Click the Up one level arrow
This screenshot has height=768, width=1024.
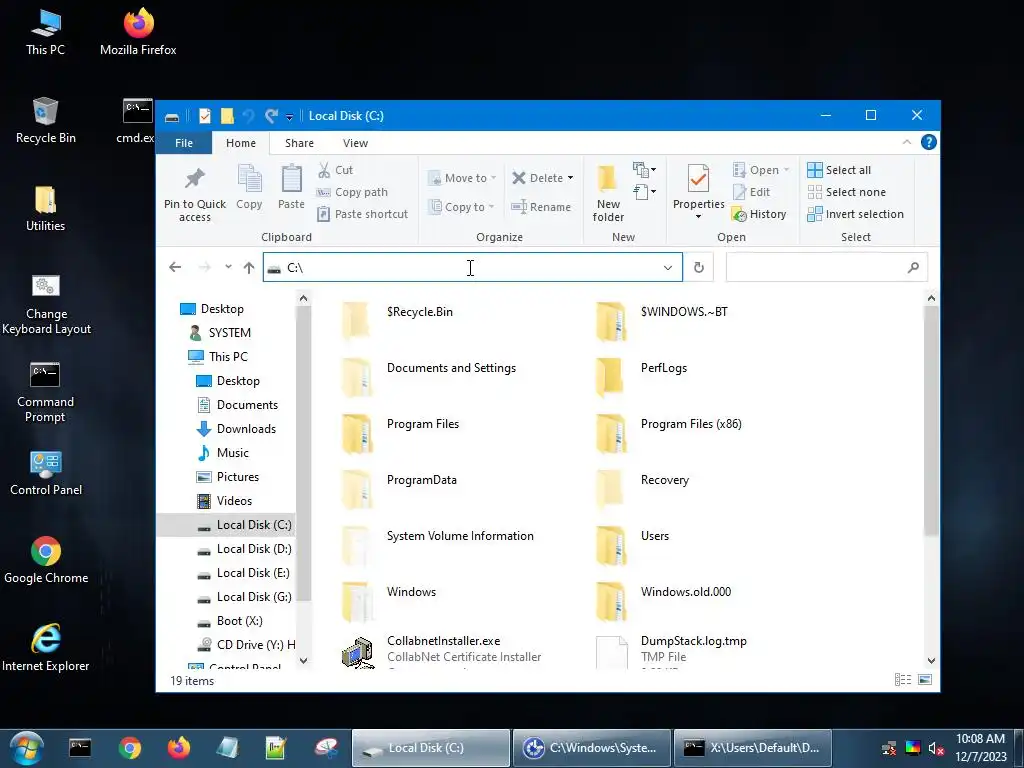[x=249, y=267]
